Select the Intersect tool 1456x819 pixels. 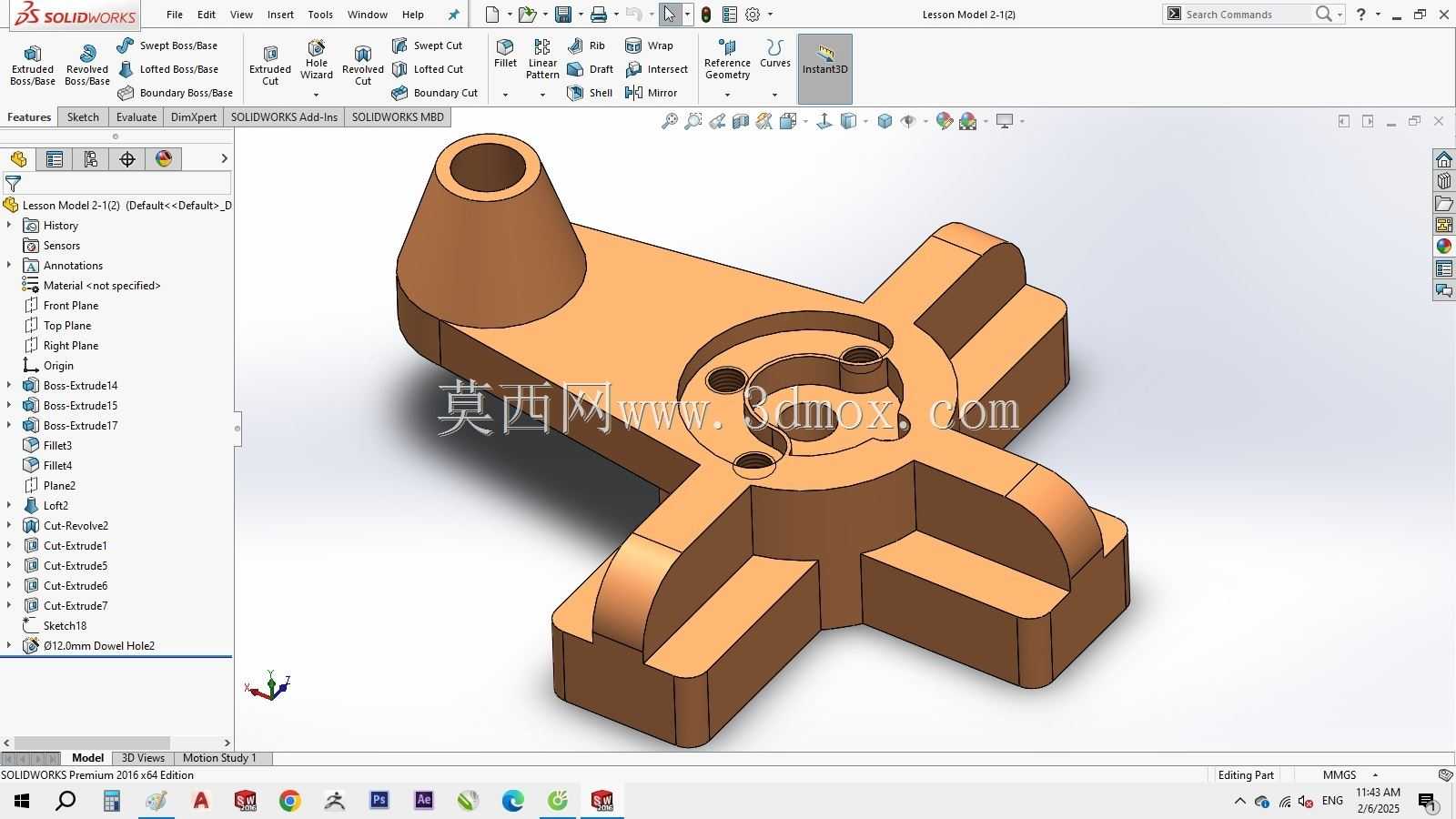pos(656,69)
